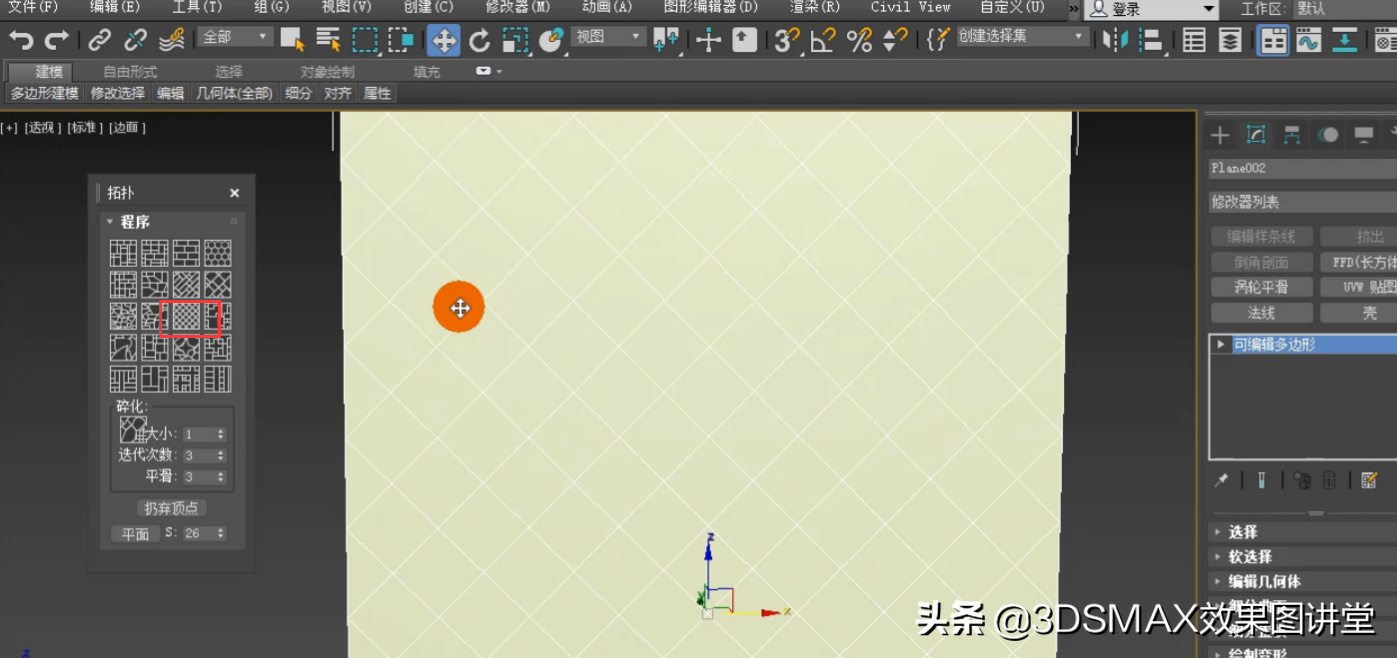This screenshot has height=658, width=1397.
Task: Activate the Select Object tool
Action: pyautogui.click(x=292, y=40)
